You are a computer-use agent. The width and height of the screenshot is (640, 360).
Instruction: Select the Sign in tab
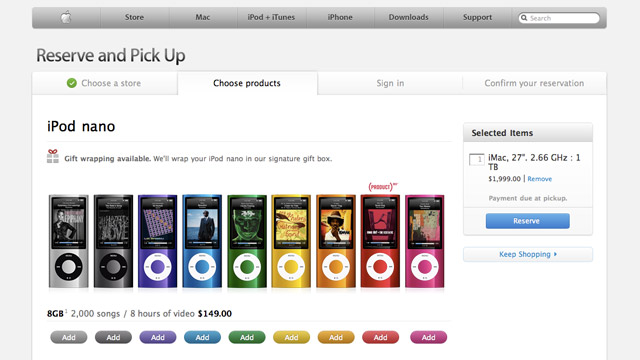[x=390, y=83]
